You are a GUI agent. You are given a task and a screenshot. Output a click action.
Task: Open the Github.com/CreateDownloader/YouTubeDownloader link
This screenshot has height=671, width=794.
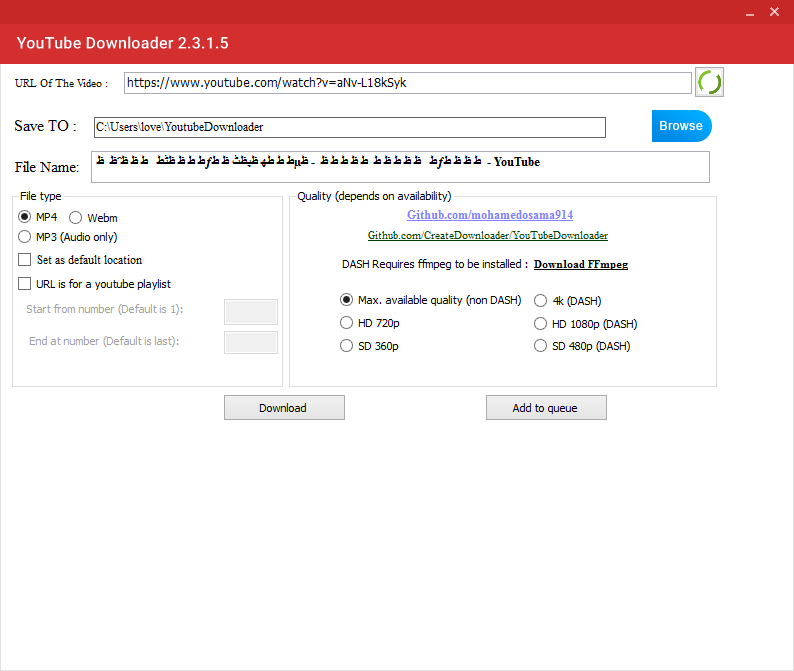click(488, 235)
